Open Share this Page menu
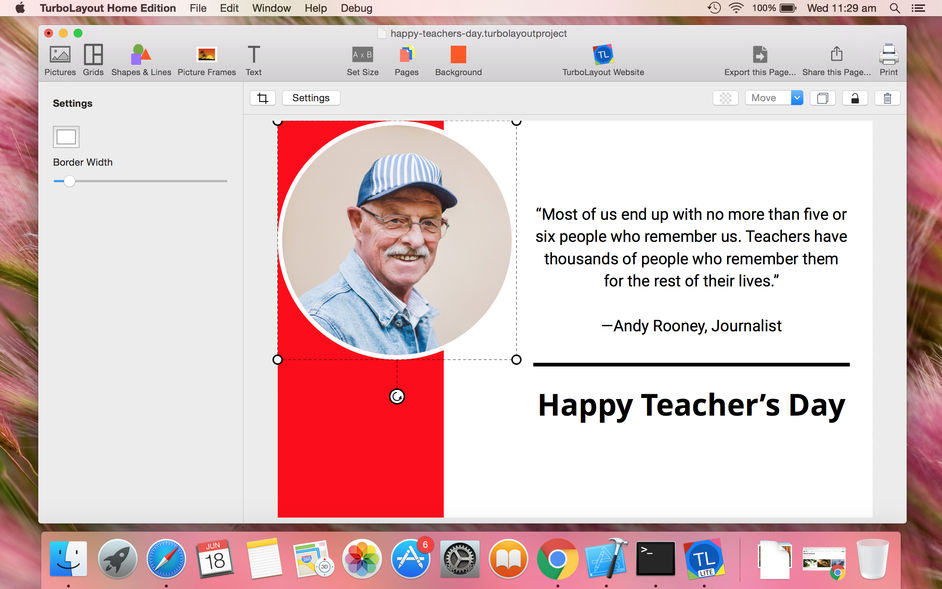 click(x=836, y=60)
